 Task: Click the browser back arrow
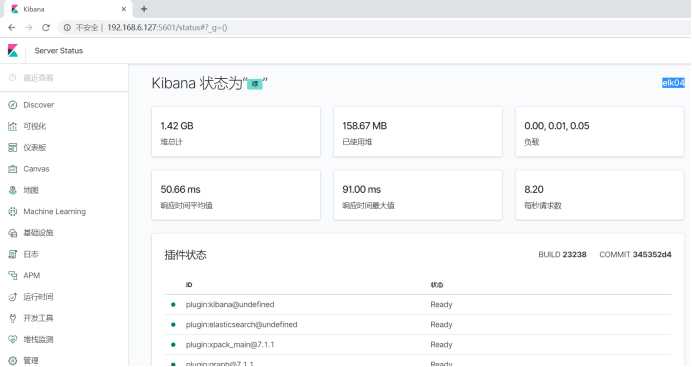(x=12, y=27)
